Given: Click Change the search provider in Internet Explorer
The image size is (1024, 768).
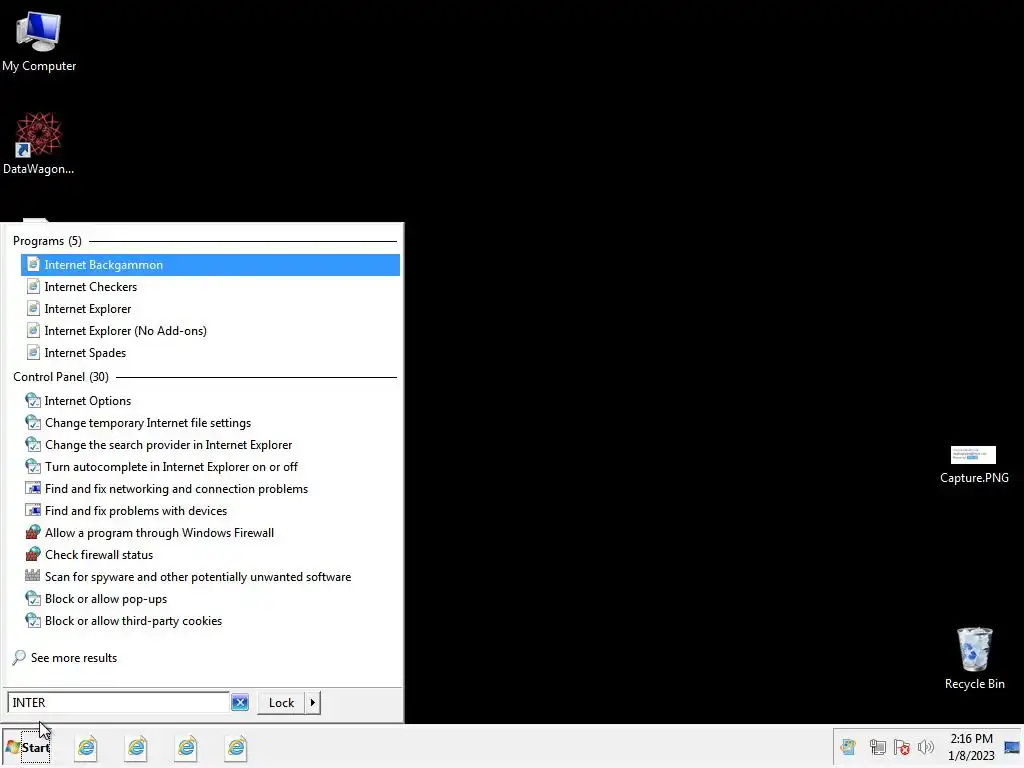Looking at the screenshot, I should [210, 445].
